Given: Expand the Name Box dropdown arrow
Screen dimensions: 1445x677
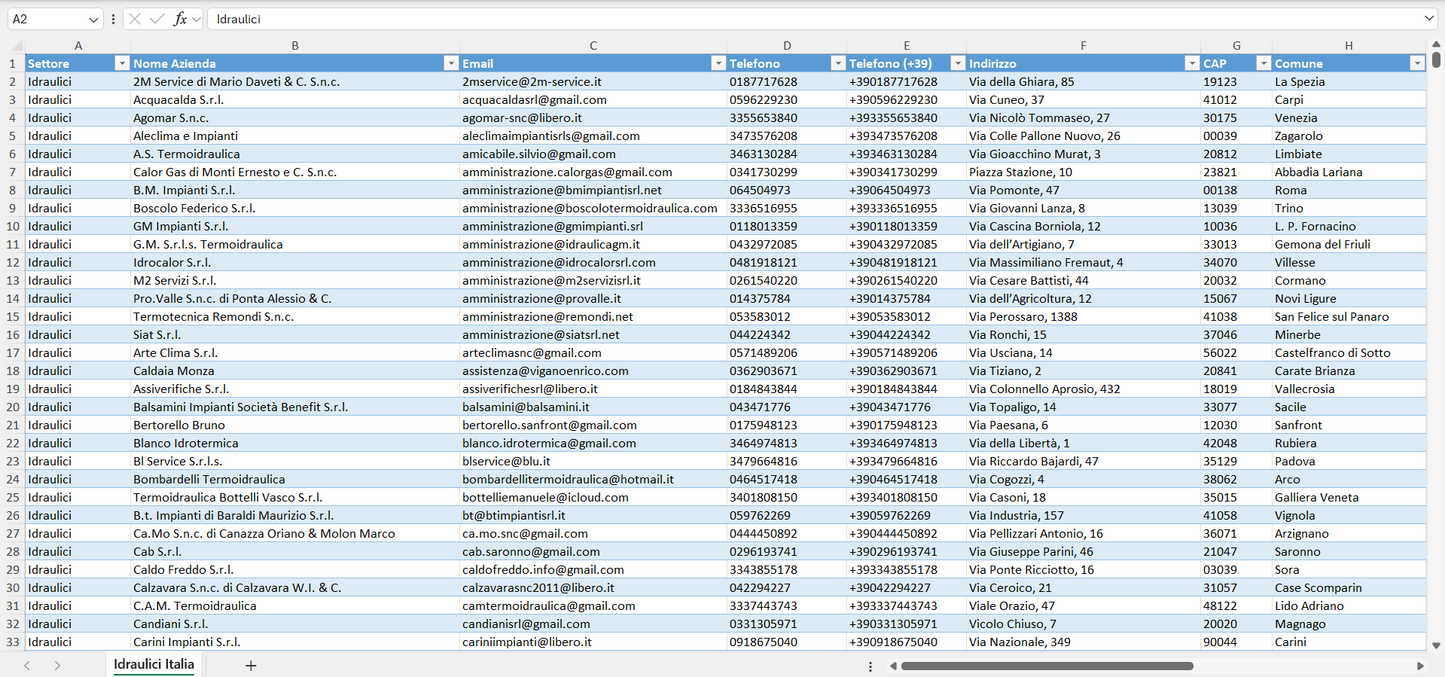Looking at the screenshot, I should [94, 19].
